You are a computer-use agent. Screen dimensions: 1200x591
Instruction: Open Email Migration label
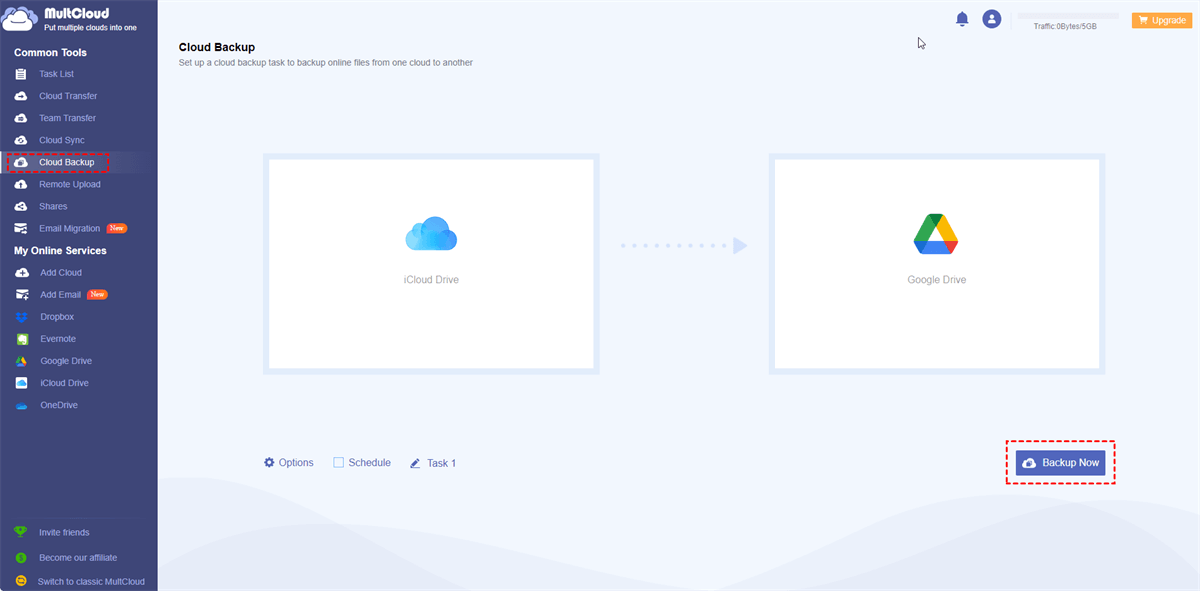tap(70, 228)
